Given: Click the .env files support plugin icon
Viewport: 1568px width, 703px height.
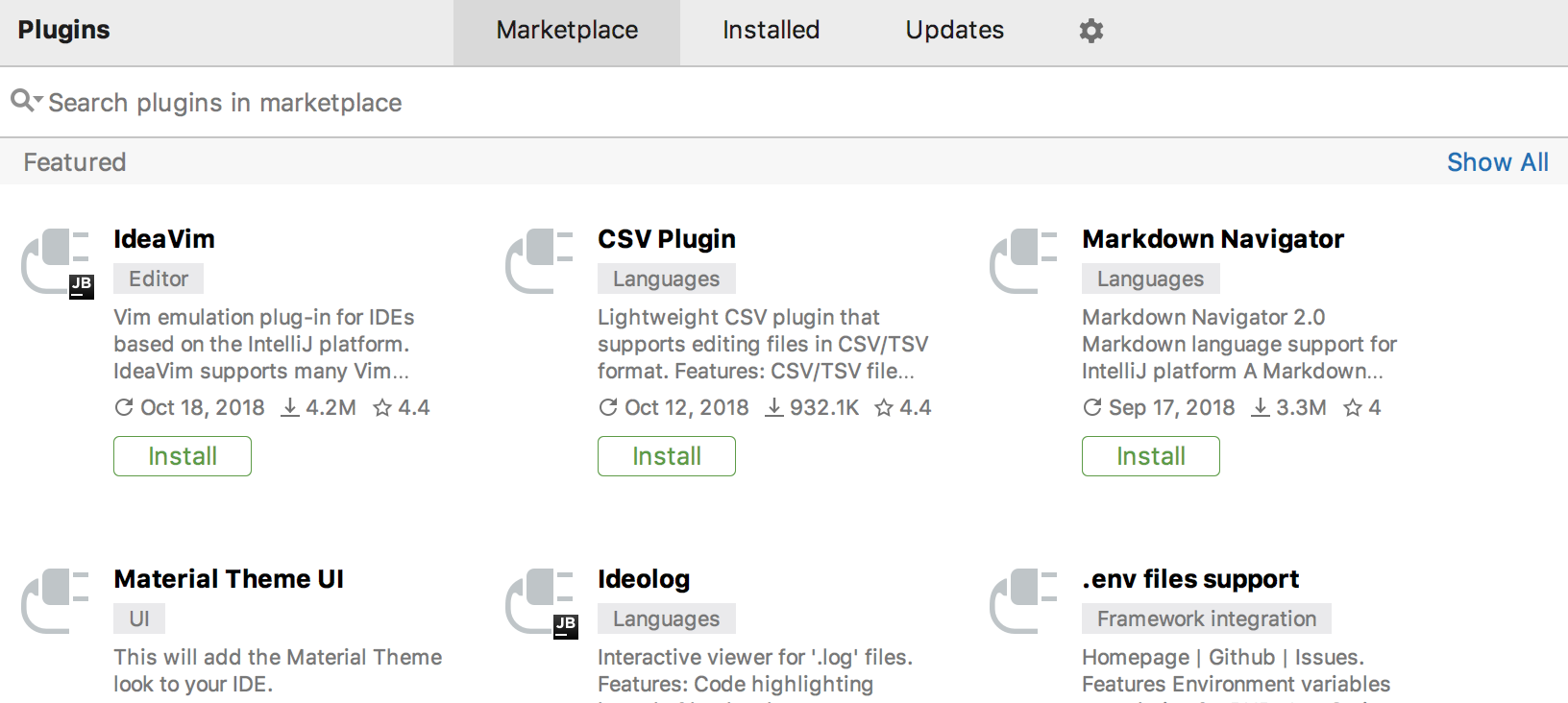Looking at the screenshot, I should coord(1024,601).
